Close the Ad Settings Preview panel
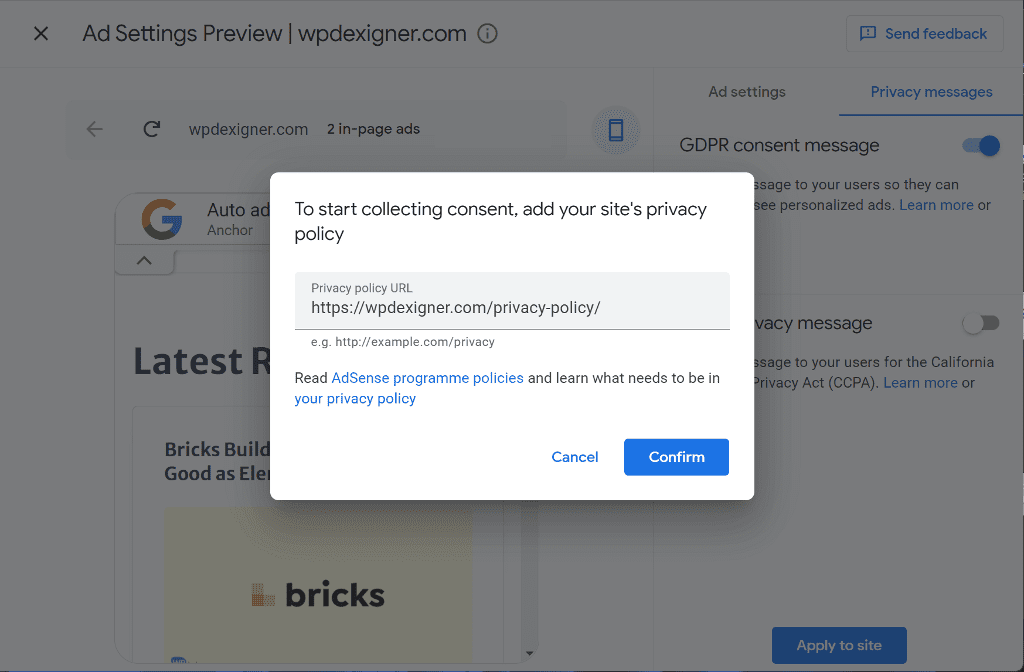This screenshot has width=1024, height=672. point(41,34)
